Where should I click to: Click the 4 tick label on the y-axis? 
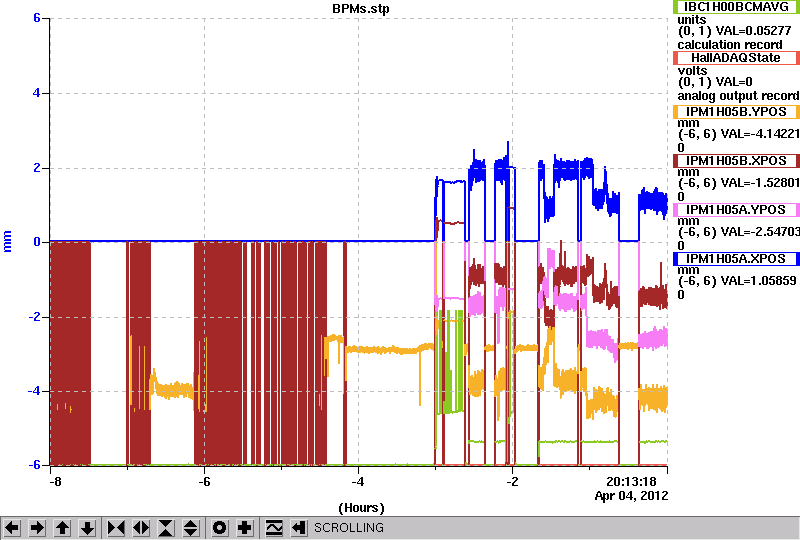37,93
